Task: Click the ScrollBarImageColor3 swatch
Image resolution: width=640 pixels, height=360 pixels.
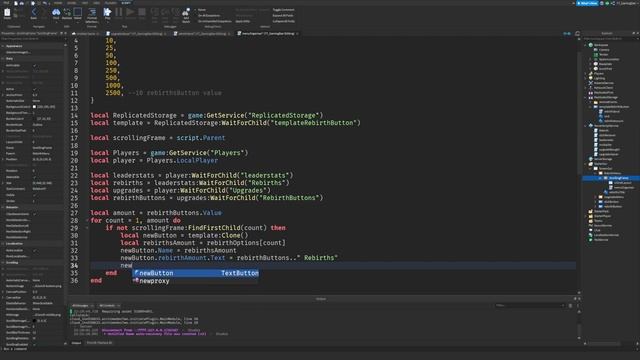Action: [x=34, y=321]
